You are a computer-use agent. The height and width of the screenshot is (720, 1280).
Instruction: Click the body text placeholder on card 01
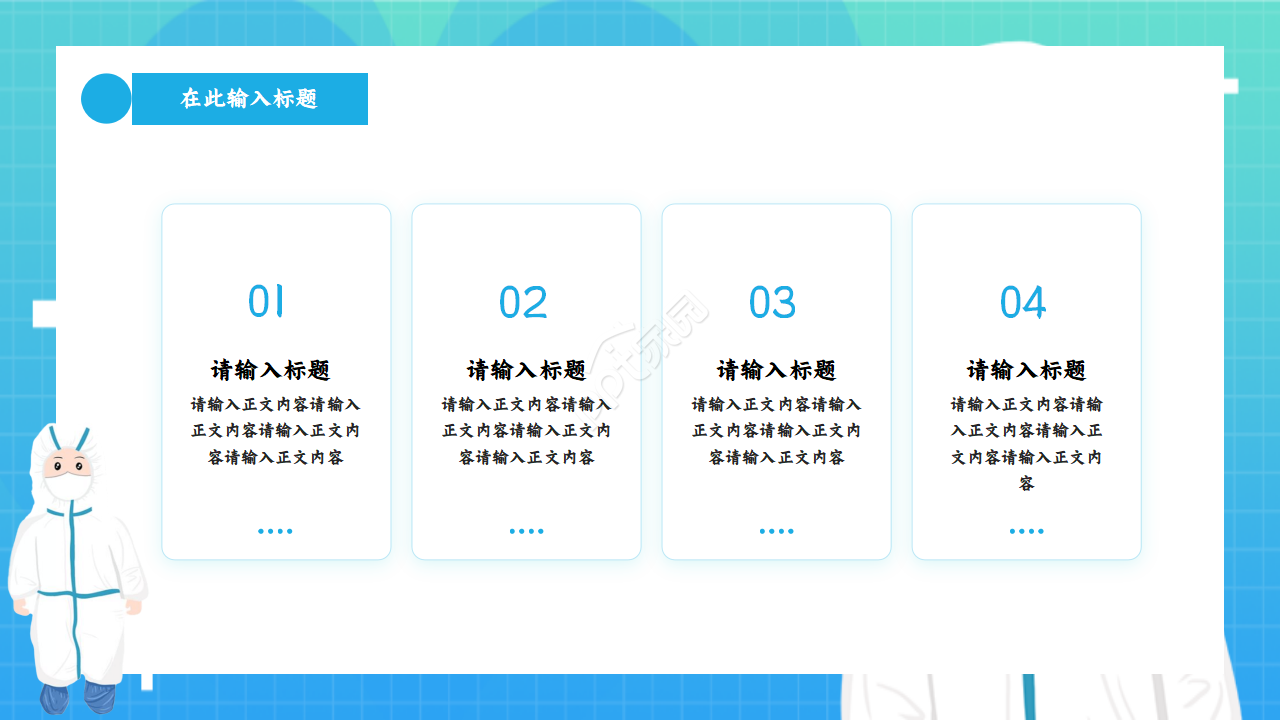coord(276,431)
